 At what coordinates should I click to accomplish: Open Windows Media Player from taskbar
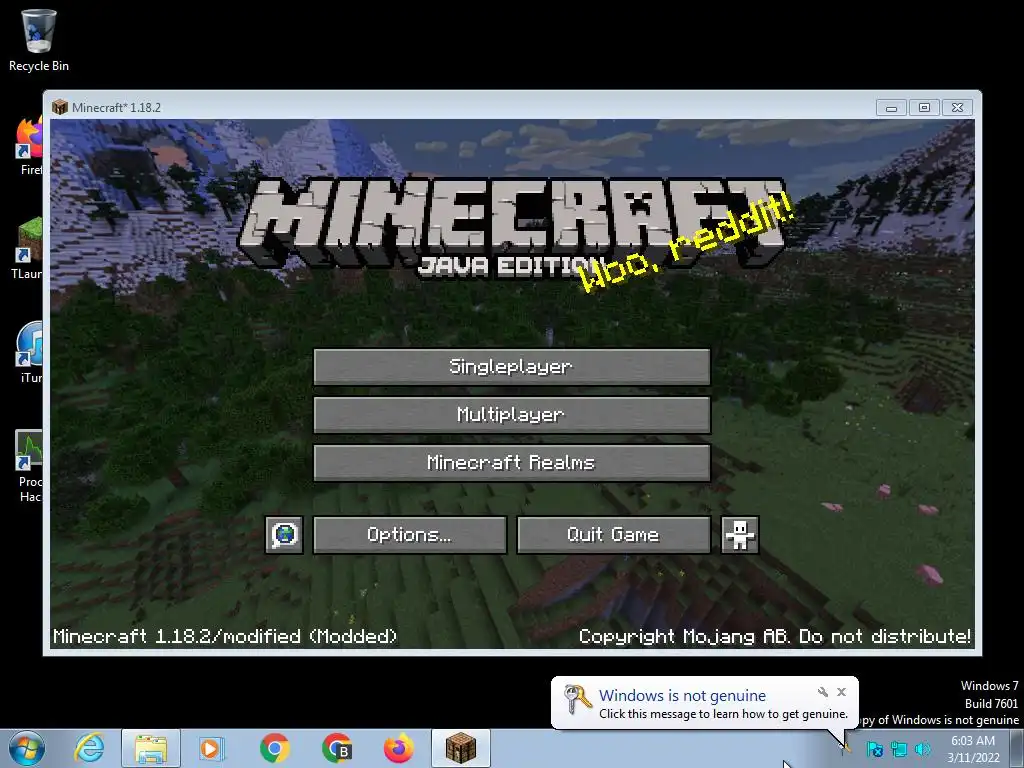[x=212, y=748]
